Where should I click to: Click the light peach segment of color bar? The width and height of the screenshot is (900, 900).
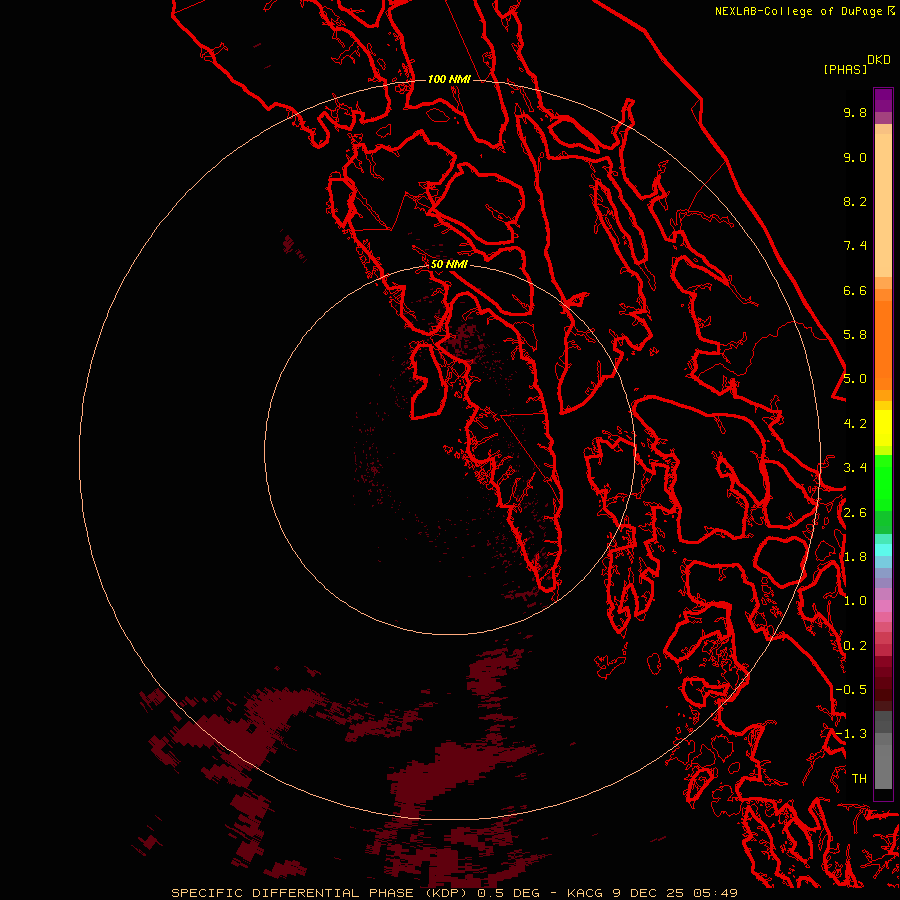[x=883, y=205]
